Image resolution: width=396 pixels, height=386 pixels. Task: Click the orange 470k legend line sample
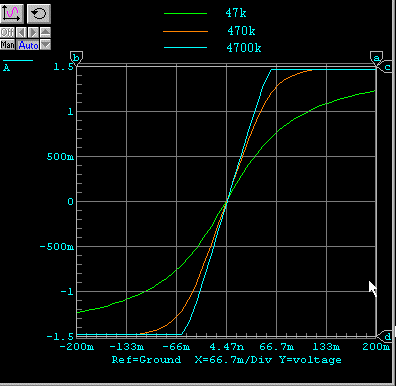tap(185, 31)
